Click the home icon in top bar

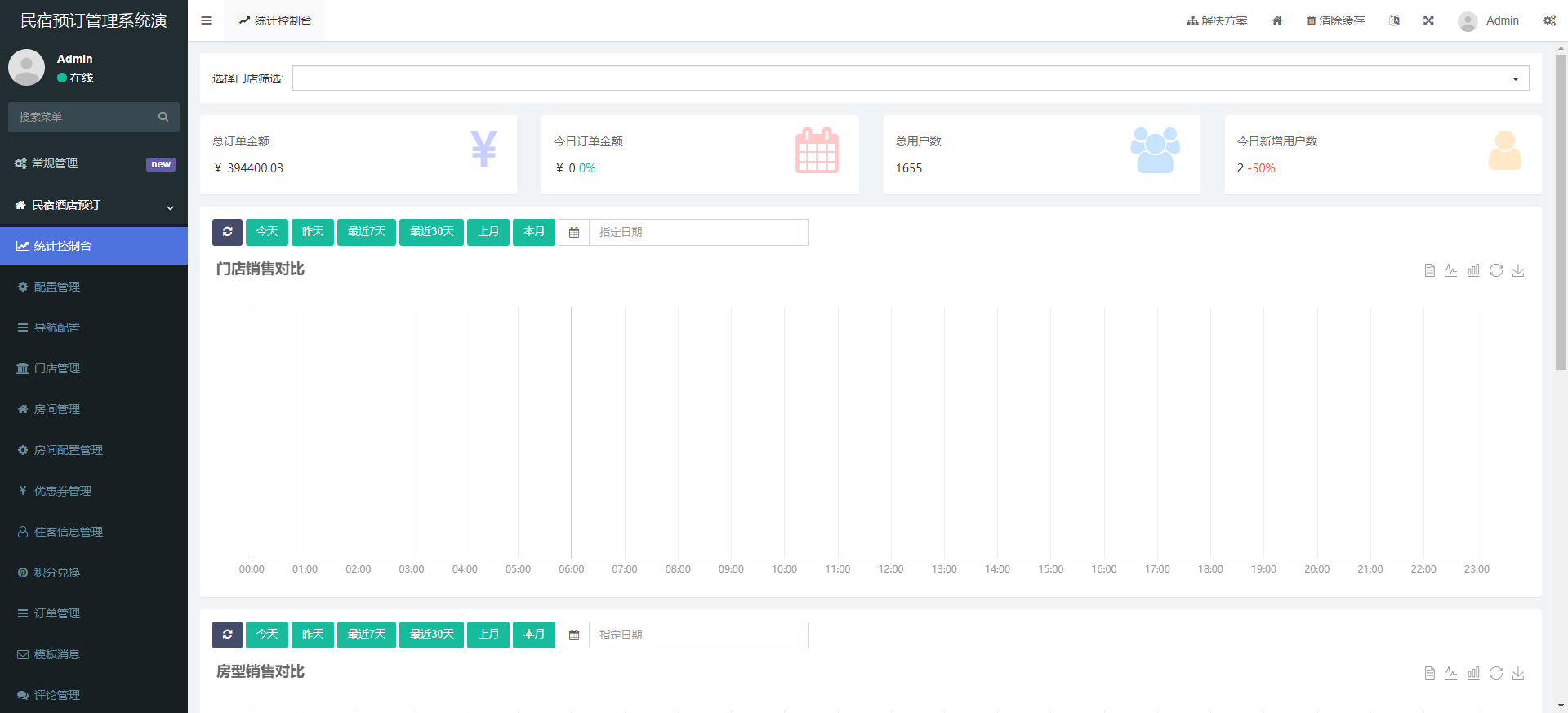(x=1277, y=20)
